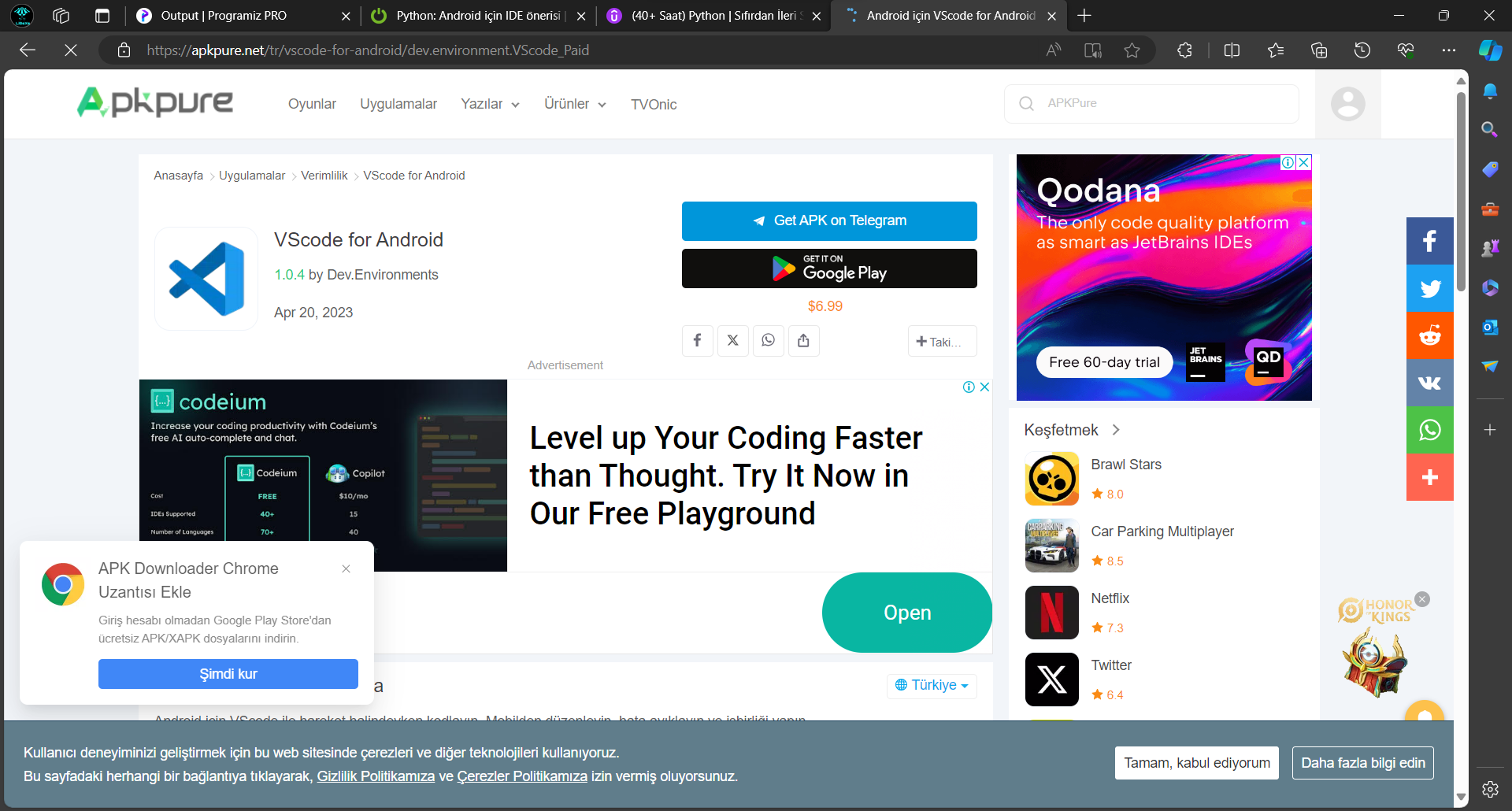Open the TVOnic menu item
Viewport: 1512px width, 811px height.
click(654, 104)
